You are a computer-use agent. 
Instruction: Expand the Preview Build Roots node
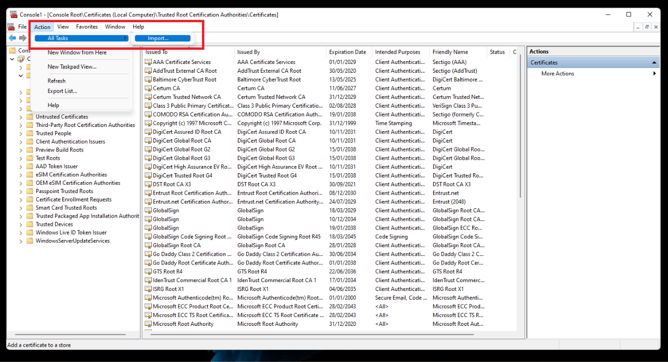20,150
